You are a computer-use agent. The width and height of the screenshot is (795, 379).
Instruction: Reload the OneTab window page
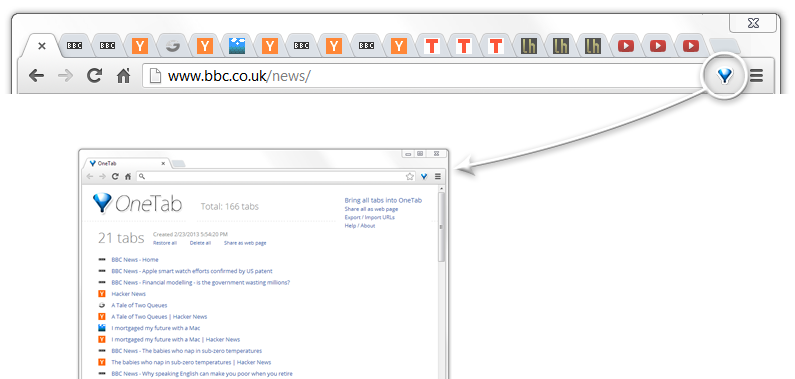pyautogui.click(x=115, y=176)
